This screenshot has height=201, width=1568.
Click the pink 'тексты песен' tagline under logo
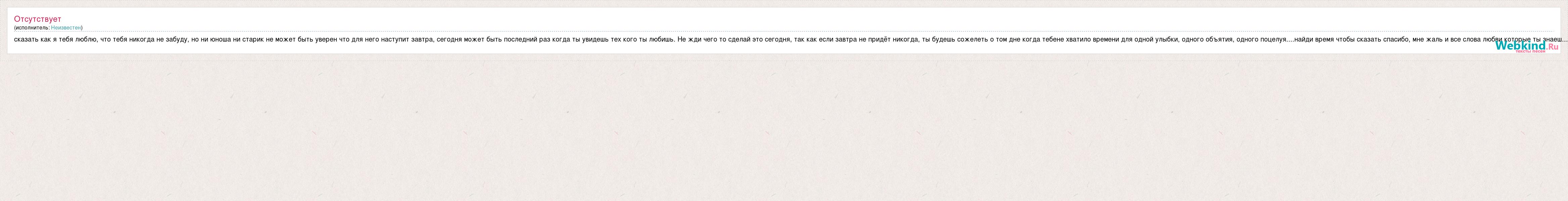(1530, 51)
